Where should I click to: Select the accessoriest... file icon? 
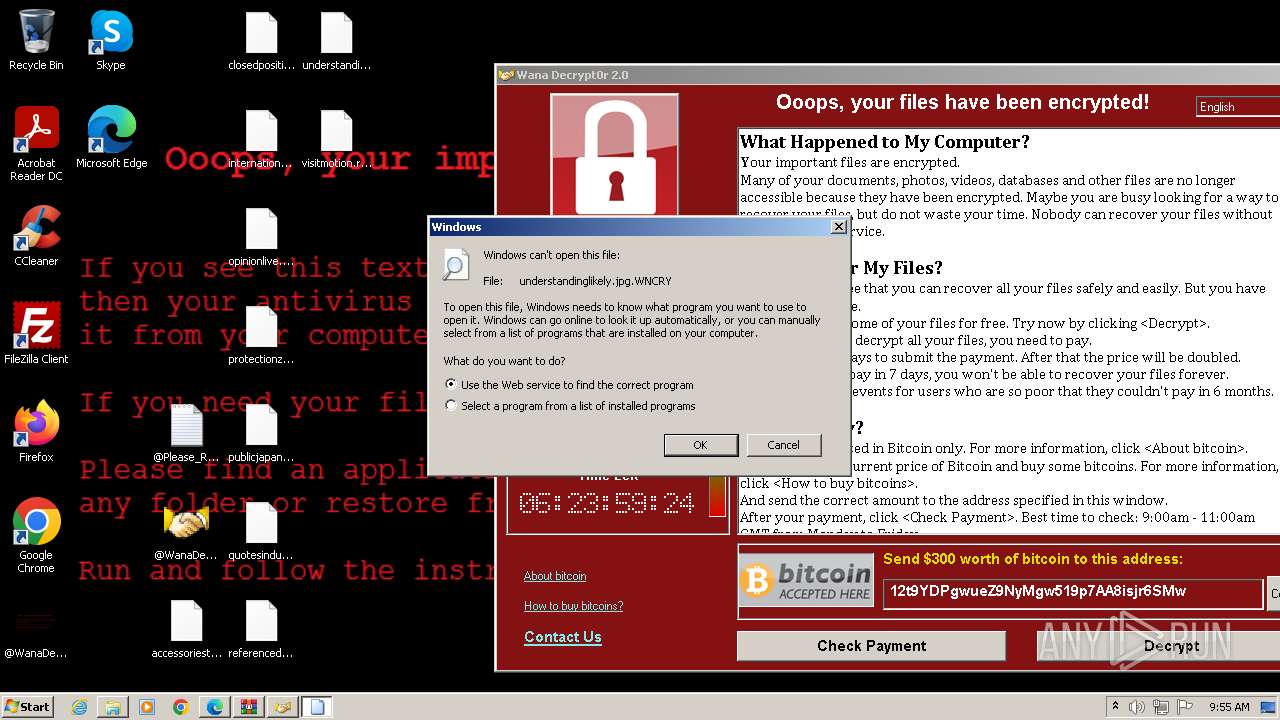pyautogui.click(x=186, y=628)
